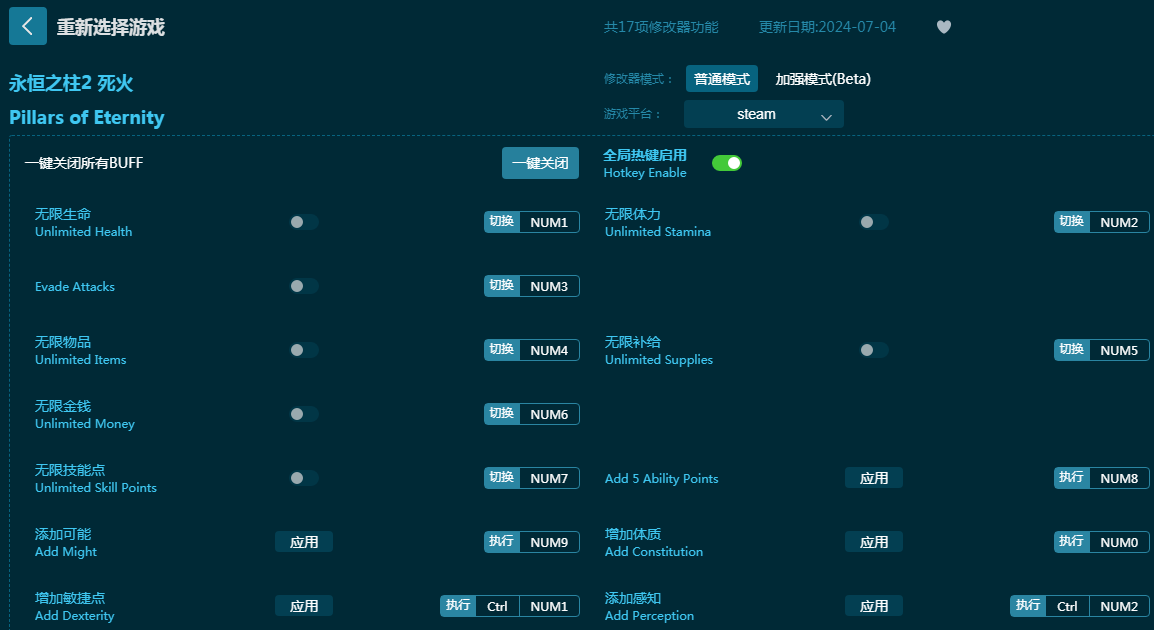Edit NUM6 hotkey for Unlimited Money
The width and height of the screenshot is (1154, 630).
point(549,414)
